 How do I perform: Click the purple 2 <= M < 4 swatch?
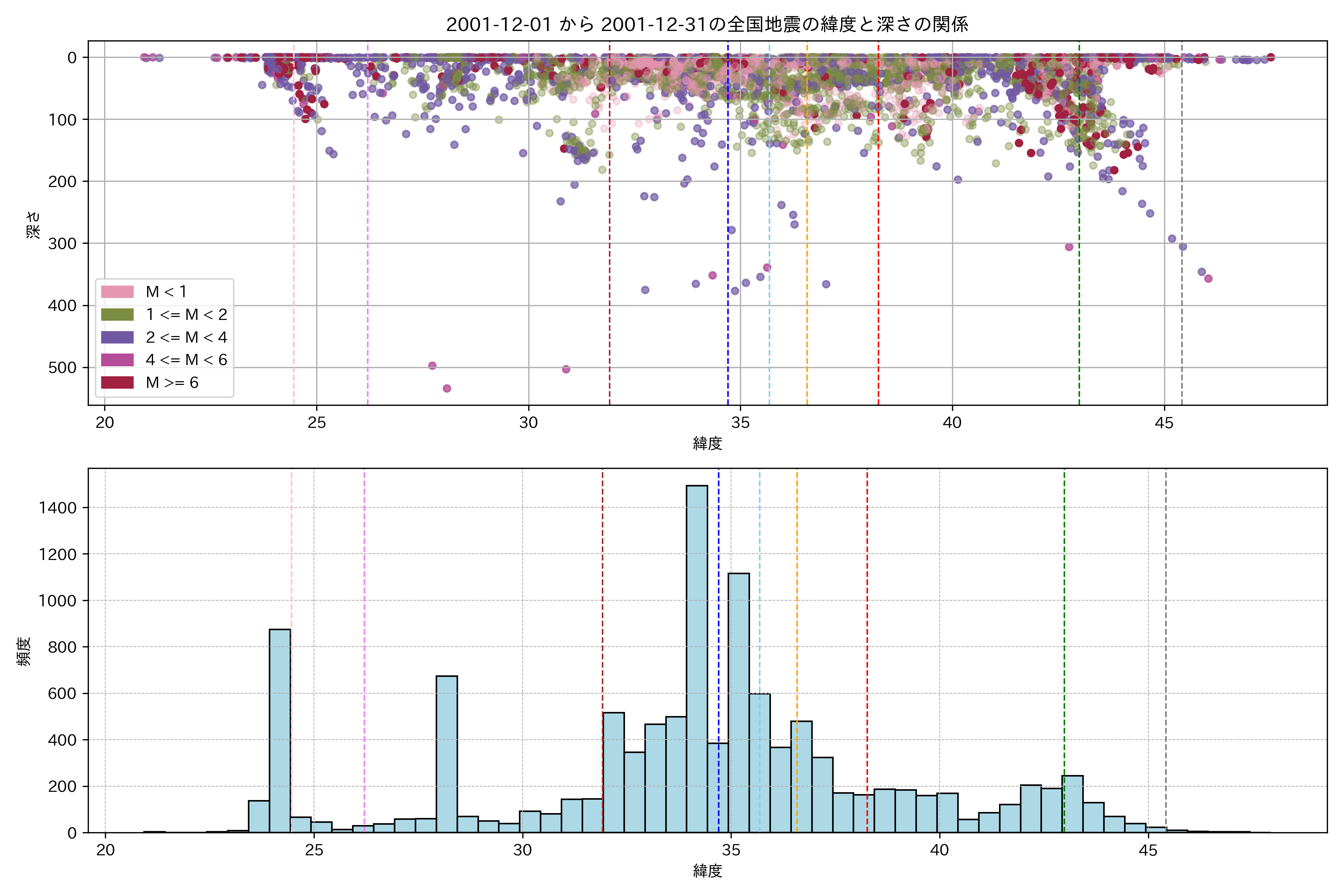click(x=117, y=338)
